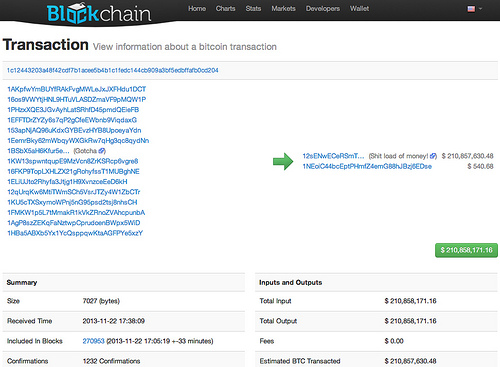Open the Developers page
Viewport: 500px width, 367px height.
[x=323, y=9]
